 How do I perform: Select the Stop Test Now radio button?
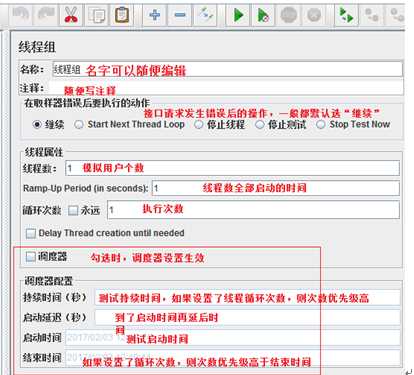tap(321, 125)
